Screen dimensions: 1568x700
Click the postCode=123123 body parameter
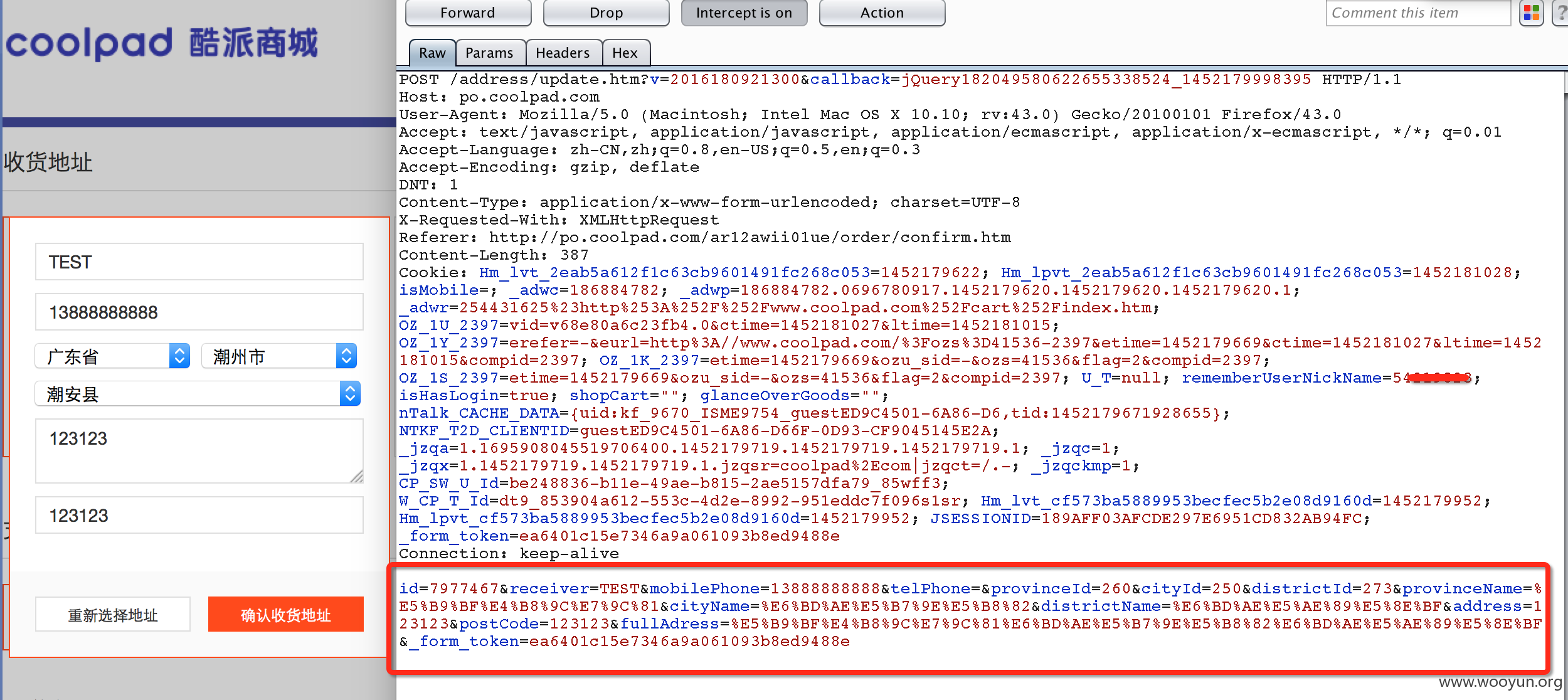534,624
